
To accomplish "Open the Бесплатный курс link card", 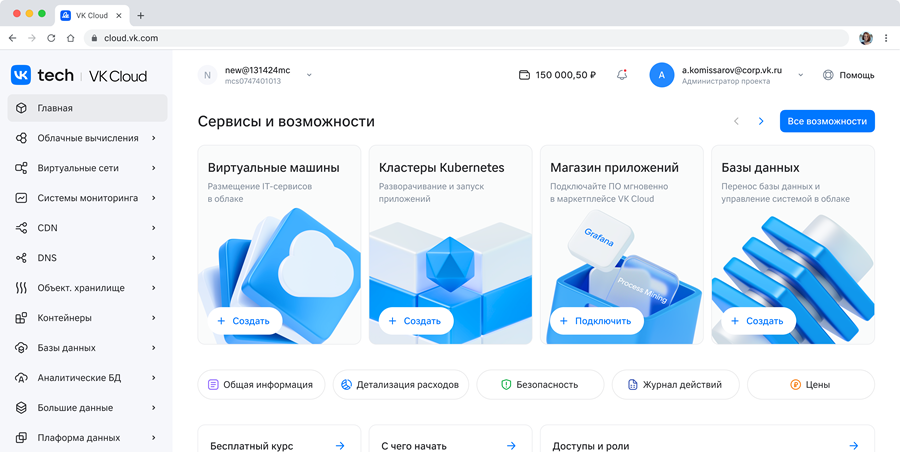I will pos(279,439).
